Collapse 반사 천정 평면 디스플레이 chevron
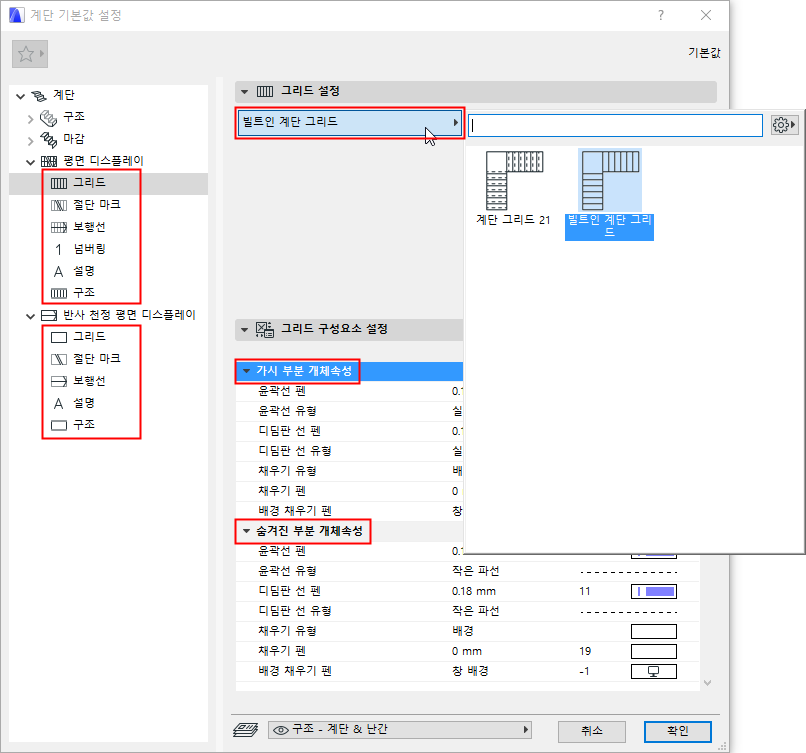 tap(30, 317)
